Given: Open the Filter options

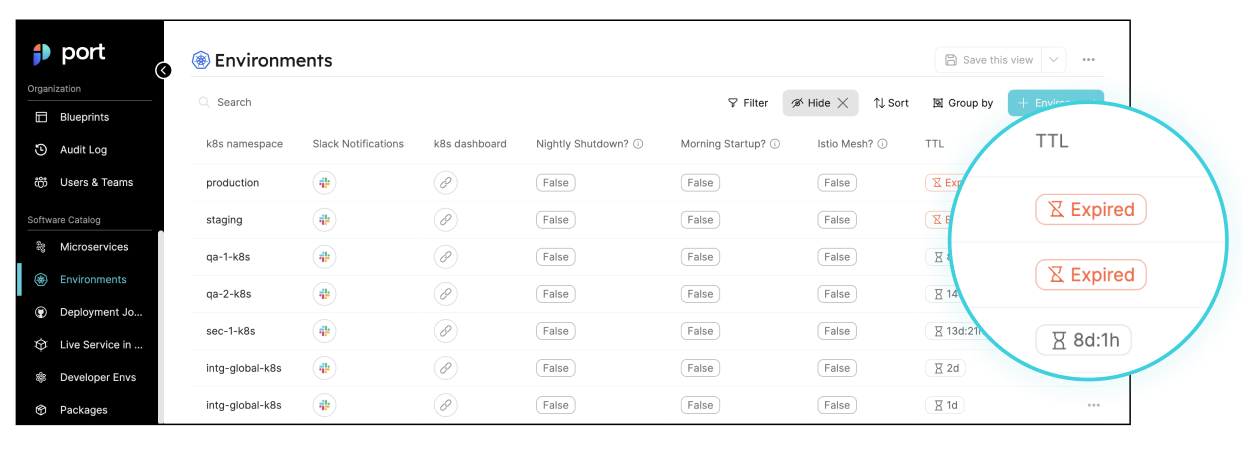Looking at the screenshot, I should pyautogui.click(x=747, y=103).
